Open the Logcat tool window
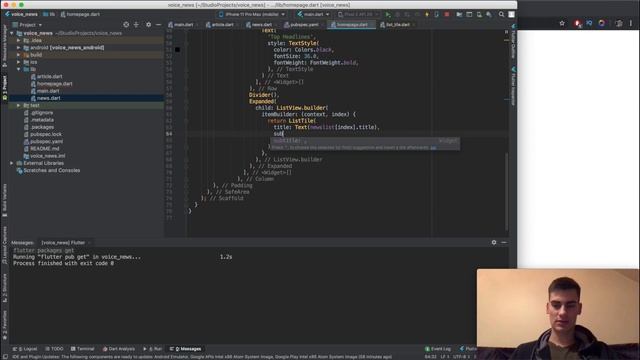This screenshot has width=640, height=360. (25, 349)
